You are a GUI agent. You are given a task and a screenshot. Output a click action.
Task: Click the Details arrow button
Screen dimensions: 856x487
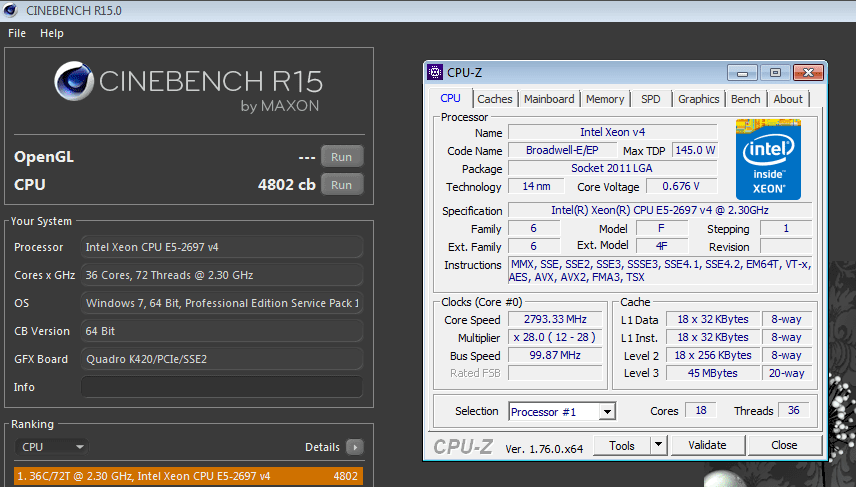pos(355,447)
